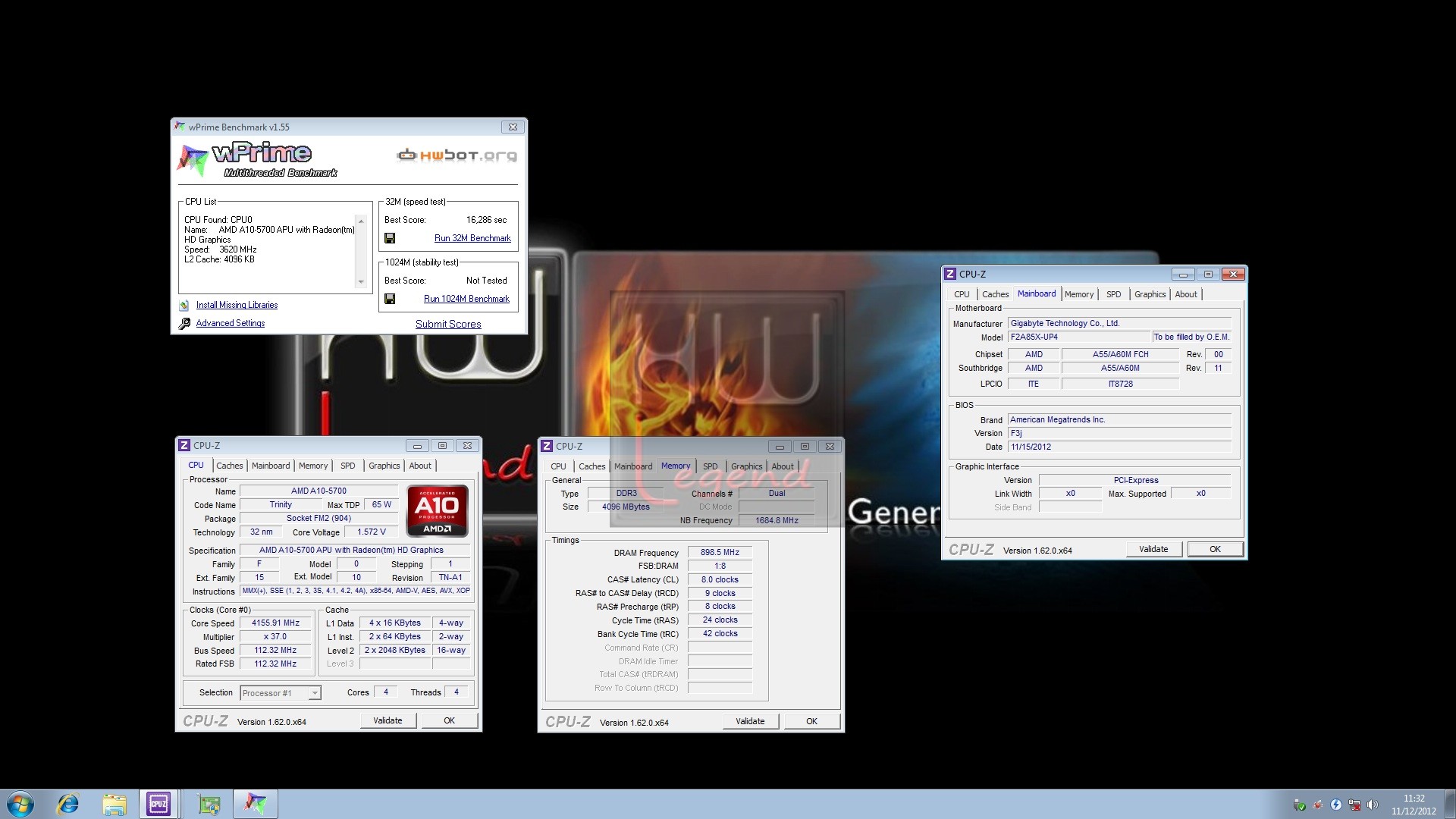This screenshot has height=819, width=1456.
Task: Click Run 1024M Benchmark link
Action: 466,299
